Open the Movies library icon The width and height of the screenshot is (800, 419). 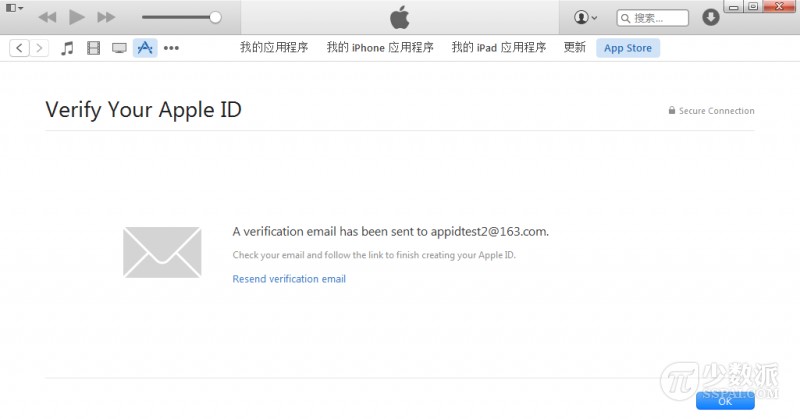pos(94,48)
